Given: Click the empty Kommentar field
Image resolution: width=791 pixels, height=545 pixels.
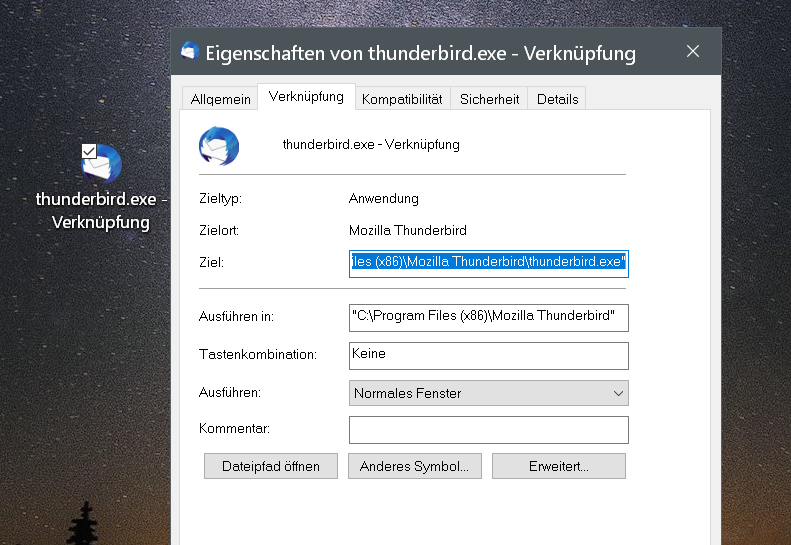Looking at the screenshot, I should tap(488, 430).
